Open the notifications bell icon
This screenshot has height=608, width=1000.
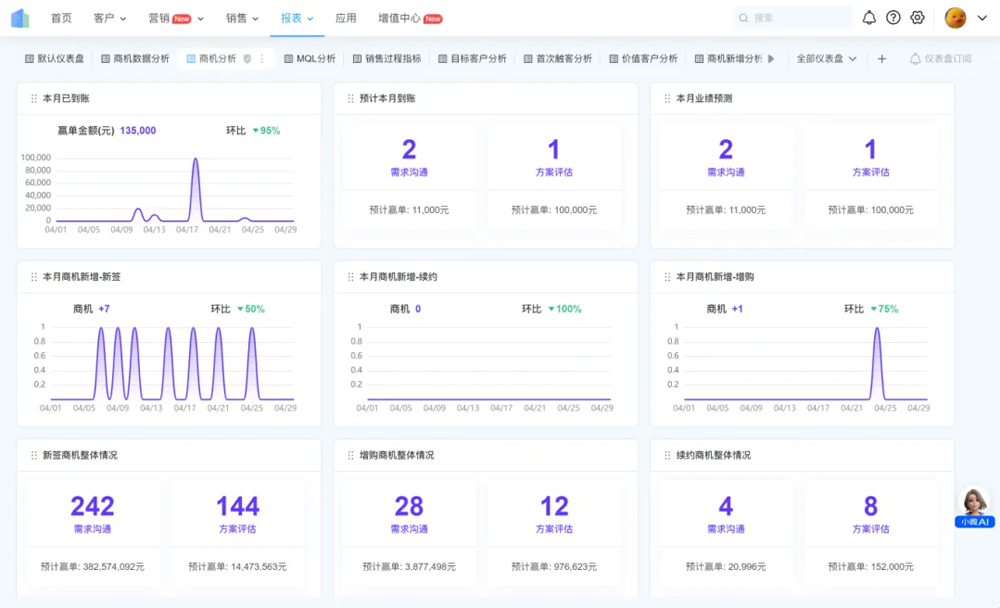(x=869, y=18)
